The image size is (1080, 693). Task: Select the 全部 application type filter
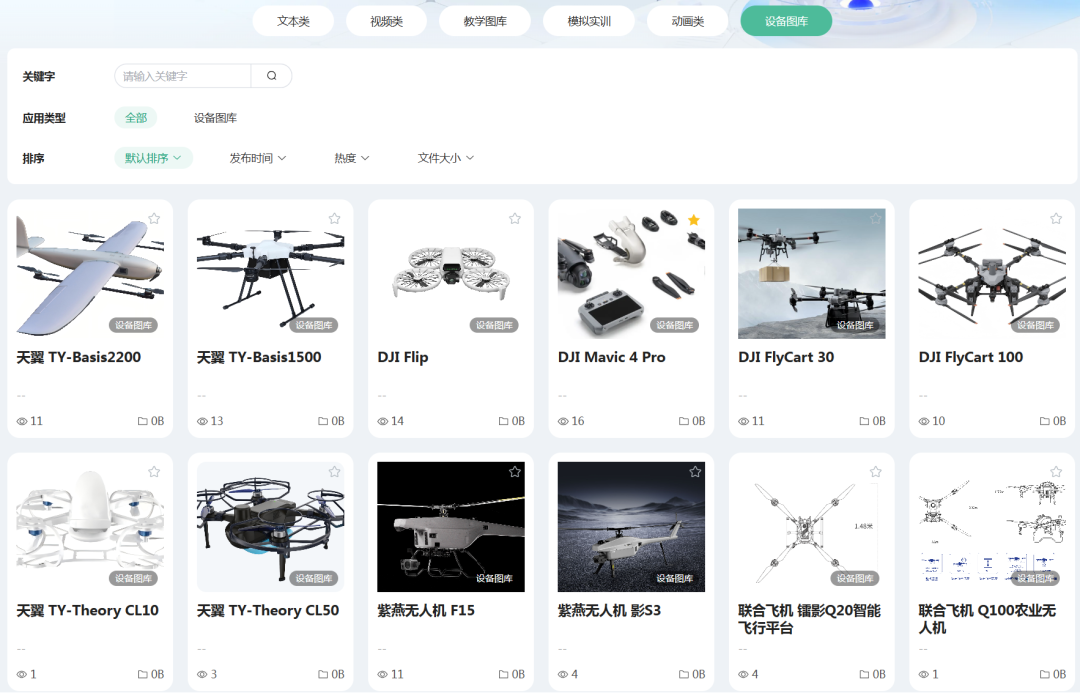click(x=136, y=118)
